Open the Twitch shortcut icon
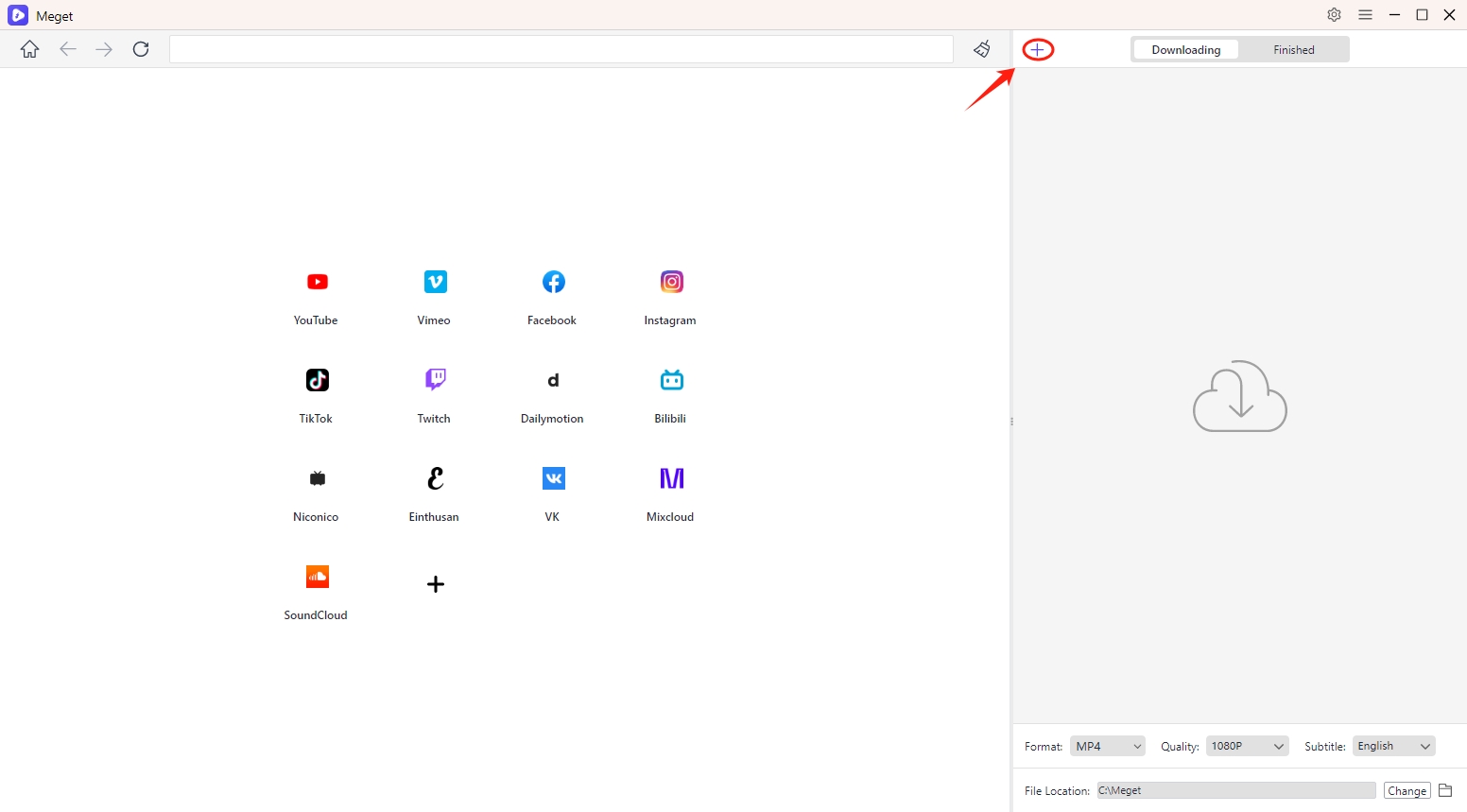Image resolution: width=1467 pixels, height=812 pixels. 436,380
